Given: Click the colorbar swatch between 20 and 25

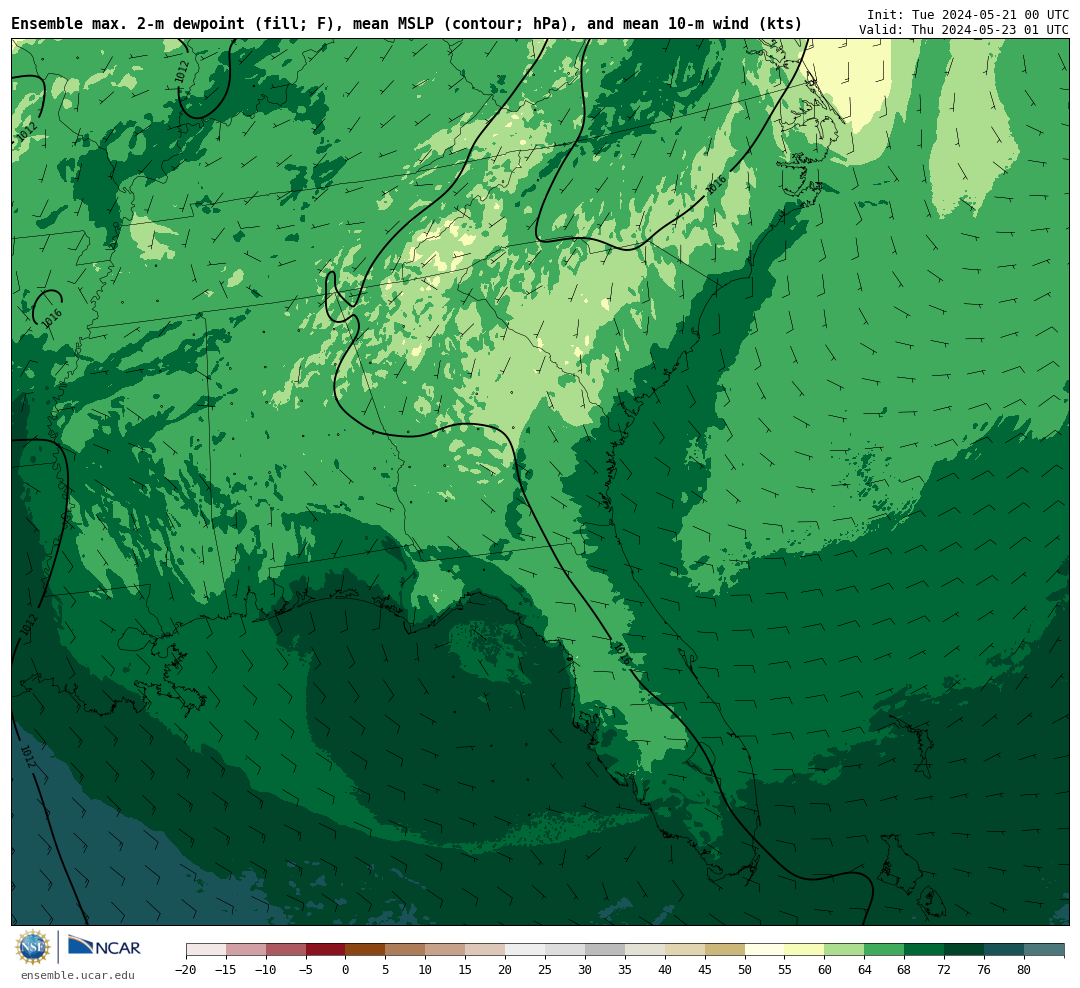Looking at the screenshot, I should (x=525, y=950).
